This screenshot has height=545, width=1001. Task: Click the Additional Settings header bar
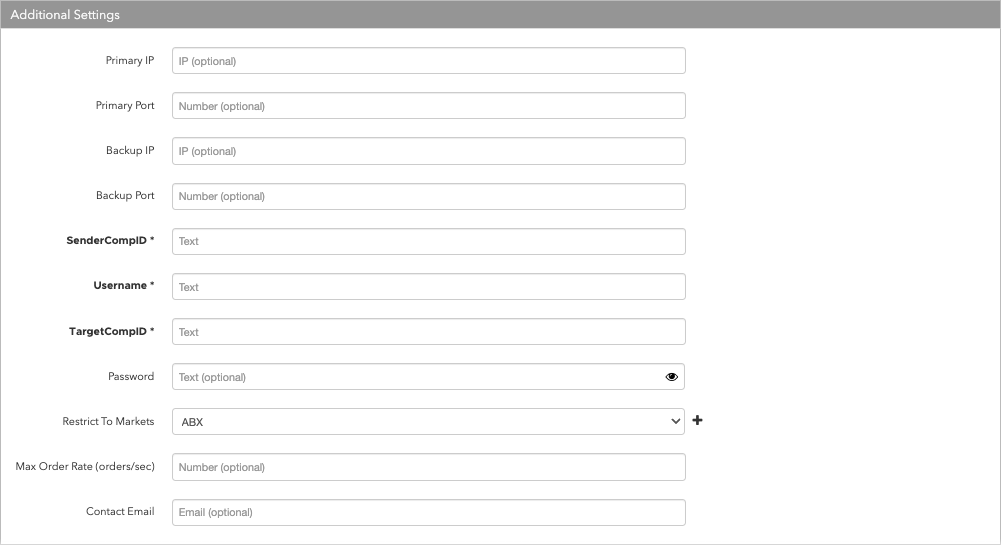click(500, 14)
